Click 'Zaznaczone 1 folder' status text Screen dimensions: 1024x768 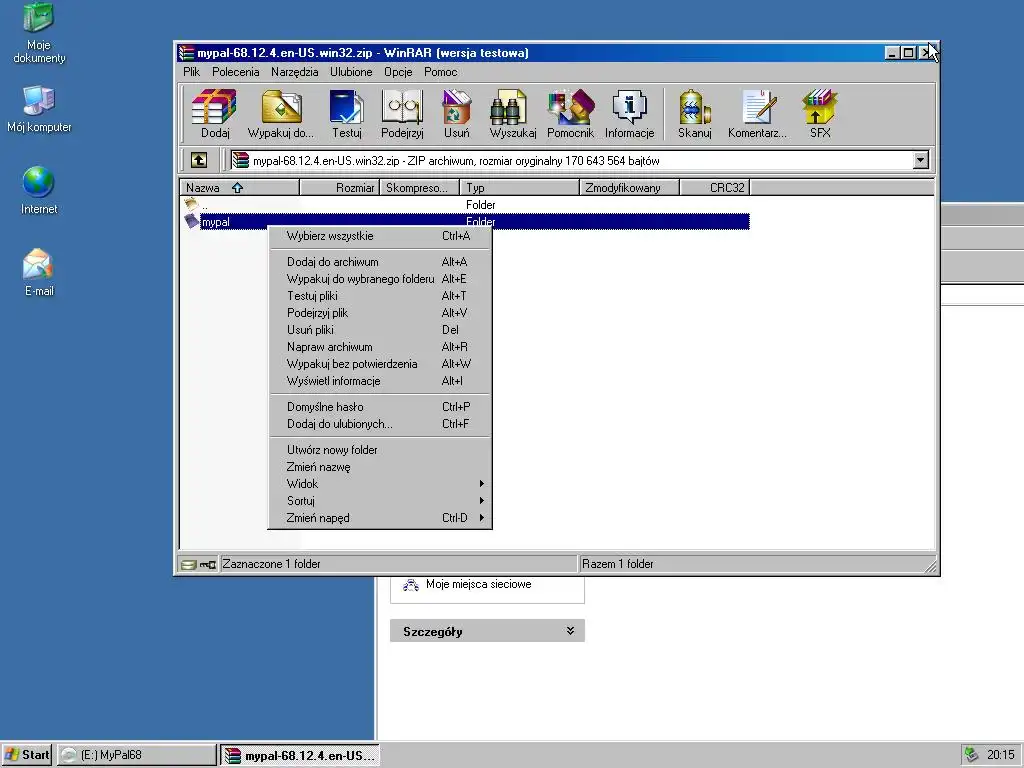[271, 564]
